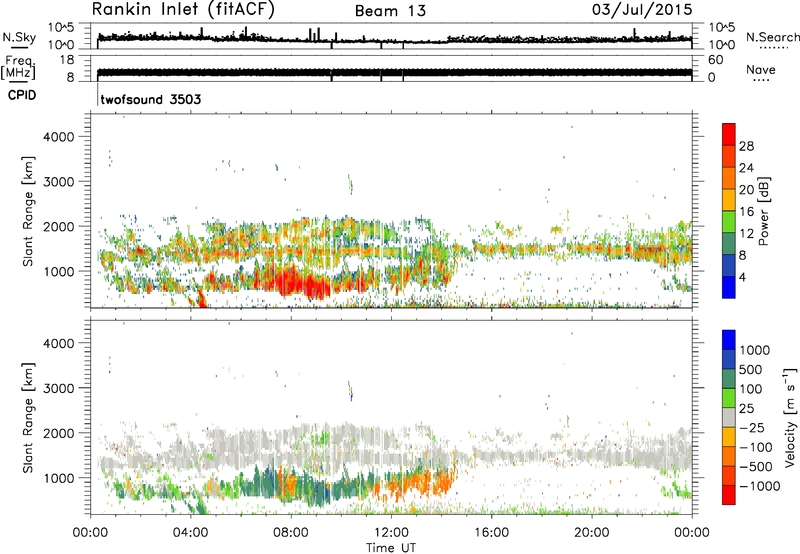Click the "4" tick on the Power colorbar
The width and height of the screenshot is (800, 554).
[x=742, y=277]
